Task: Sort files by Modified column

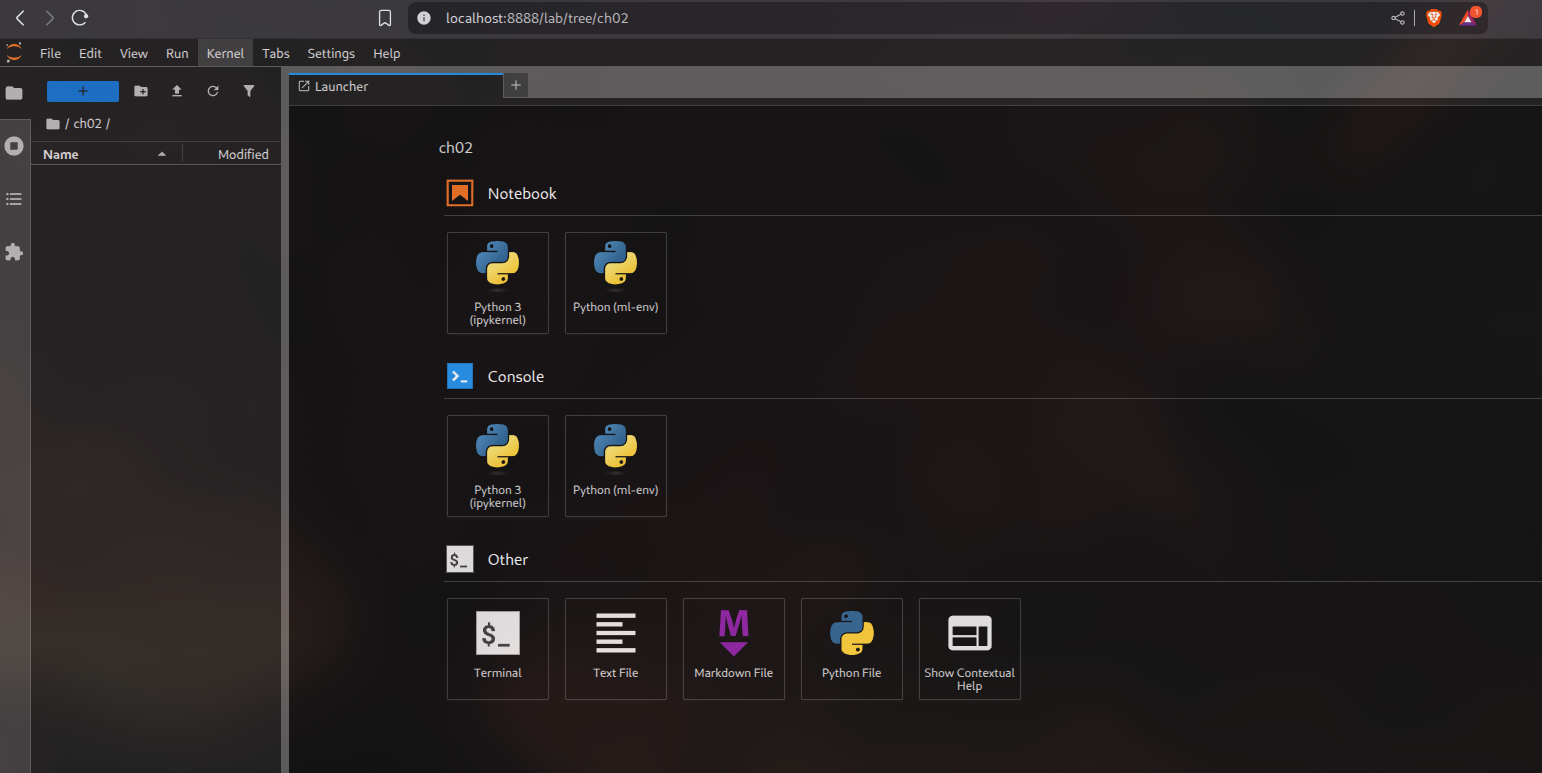Action: [x=242, y=154]
